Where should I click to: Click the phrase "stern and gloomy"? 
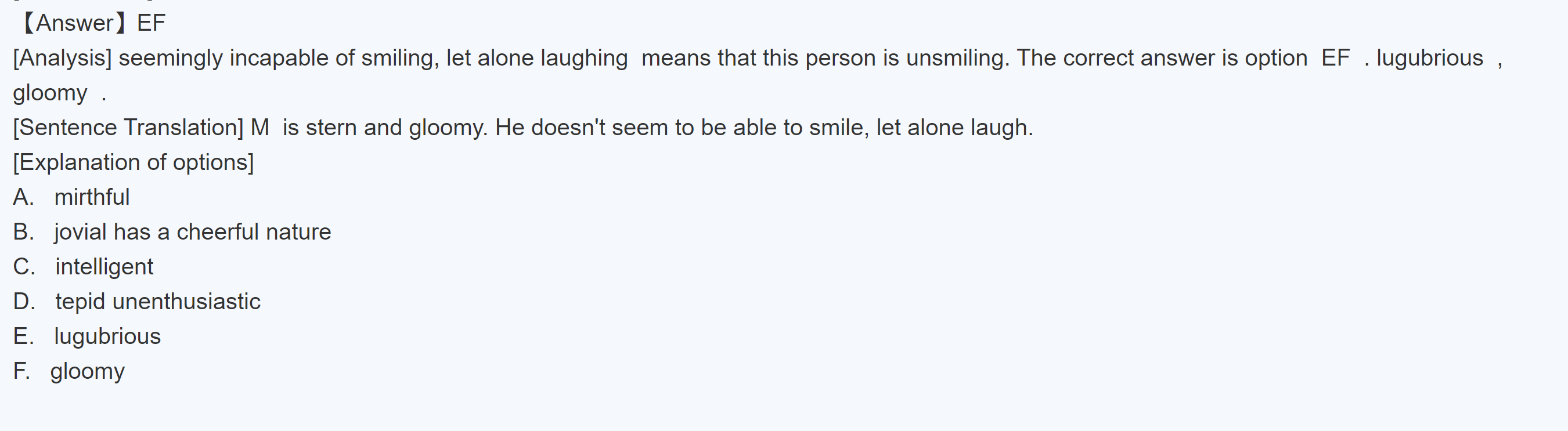(396, 128)
